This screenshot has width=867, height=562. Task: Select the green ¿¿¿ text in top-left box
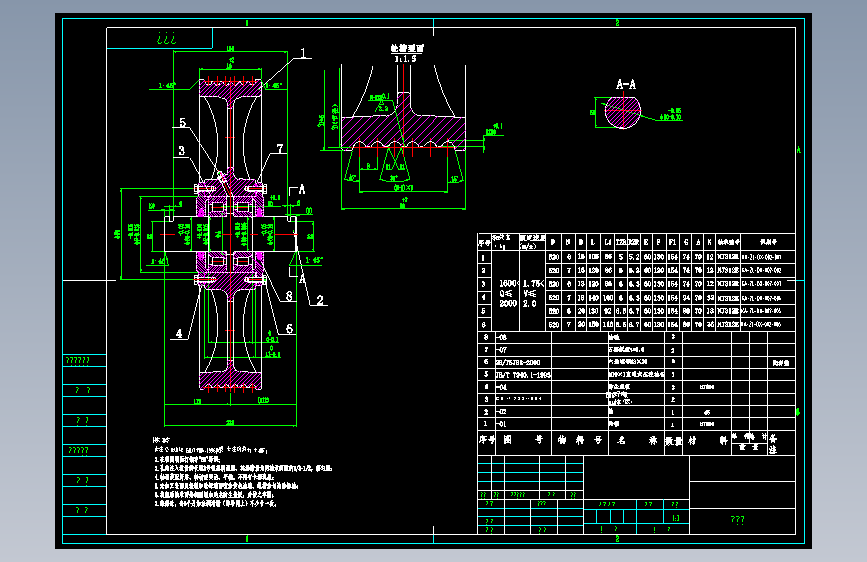[166, 39]
